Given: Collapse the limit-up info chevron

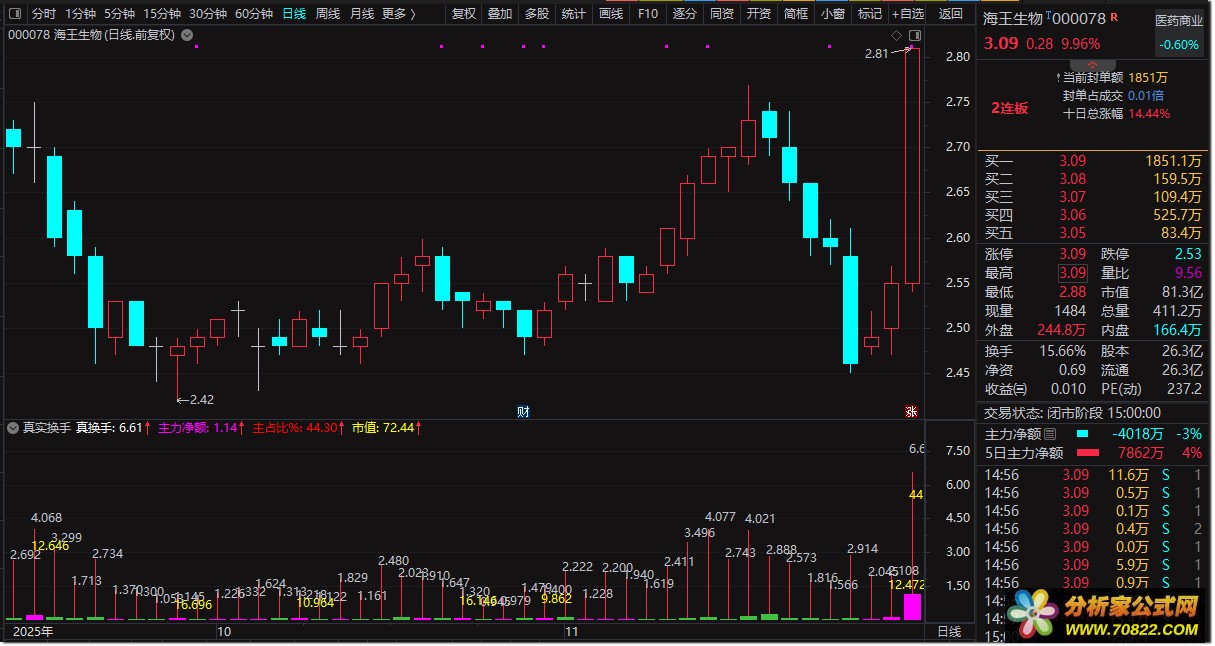Looking at the screenshot, I should [x=1091, y=63].
